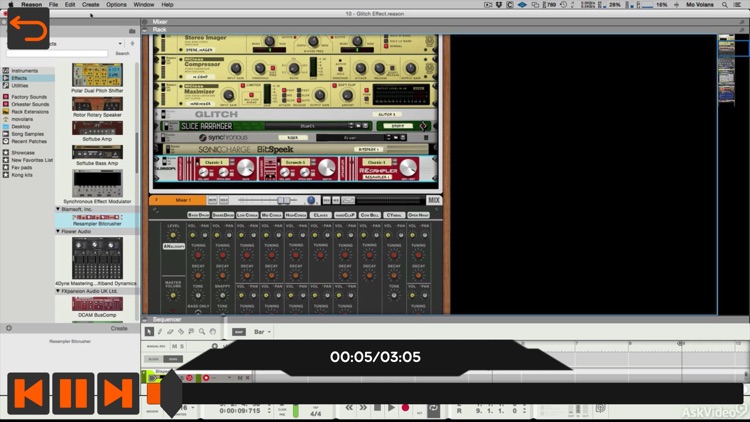
Task: Toggle sequencer track header M mute button
Action: [174, 346]
